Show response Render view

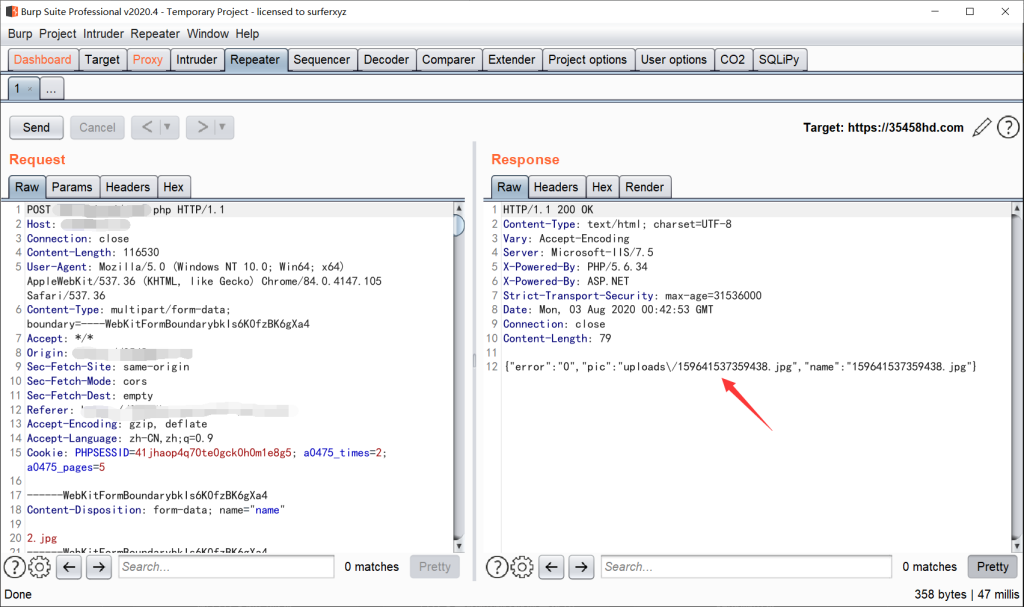point(645,187)
